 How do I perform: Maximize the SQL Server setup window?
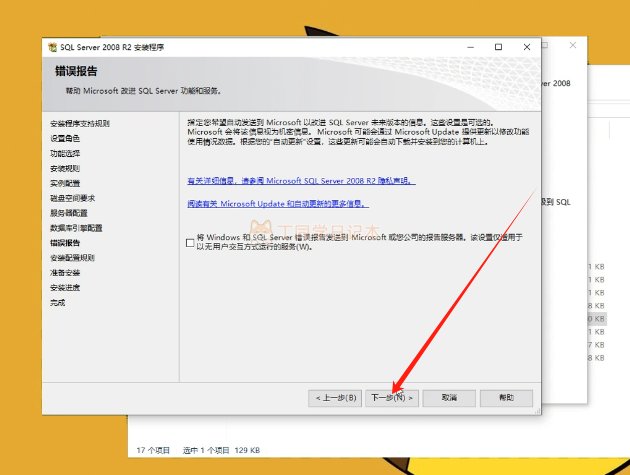tap(498, 47)
